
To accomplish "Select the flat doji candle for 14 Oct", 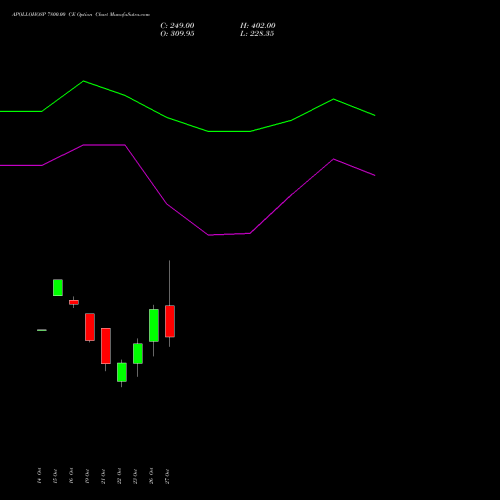I will click(x=42, y=330).
